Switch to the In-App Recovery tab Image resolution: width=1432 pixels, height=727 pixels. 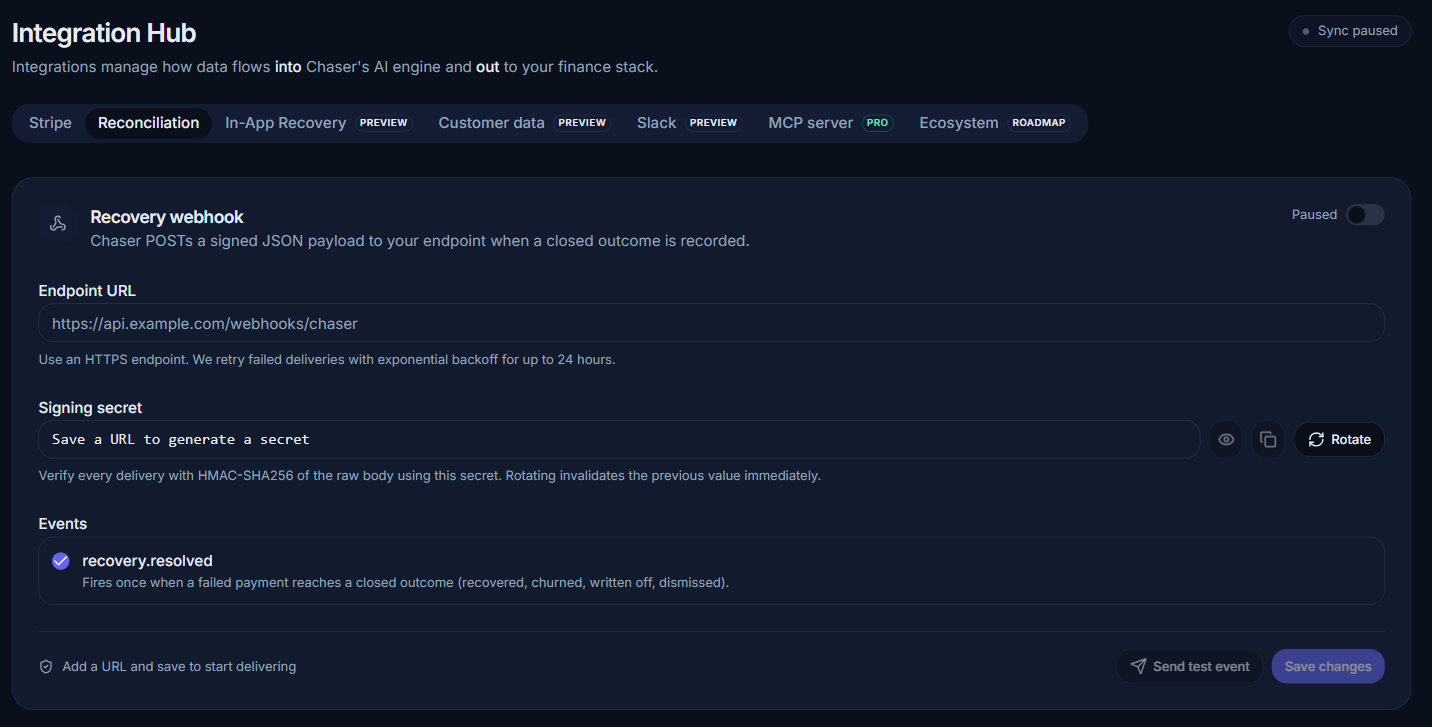coord(318,123)
